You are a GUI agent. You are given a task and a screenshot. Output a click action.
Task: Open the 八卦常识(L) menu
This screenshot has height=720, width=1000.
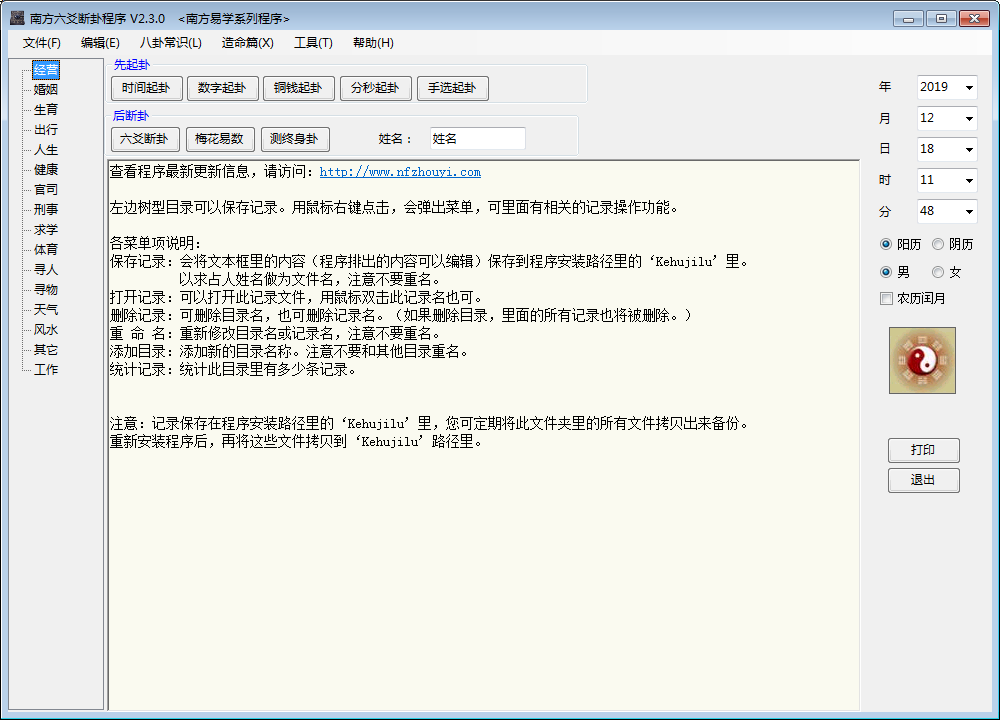[x=170, y=43]
